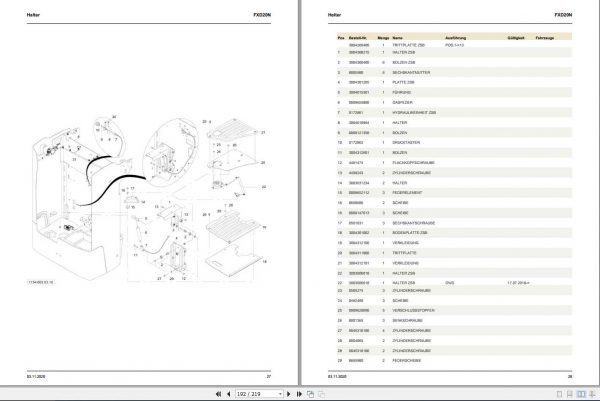Jump to the first page
The image size is (600, 401).
(x=218, y=394)
